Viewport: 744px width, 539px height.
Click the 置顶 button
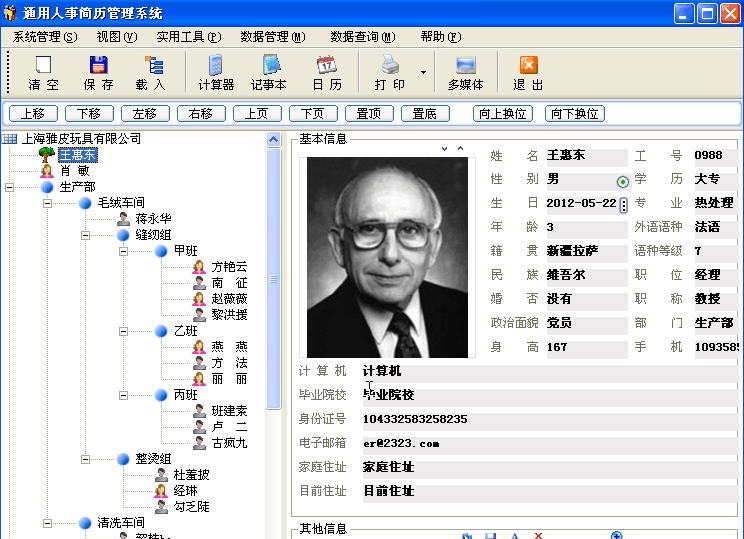click(369, 113)
